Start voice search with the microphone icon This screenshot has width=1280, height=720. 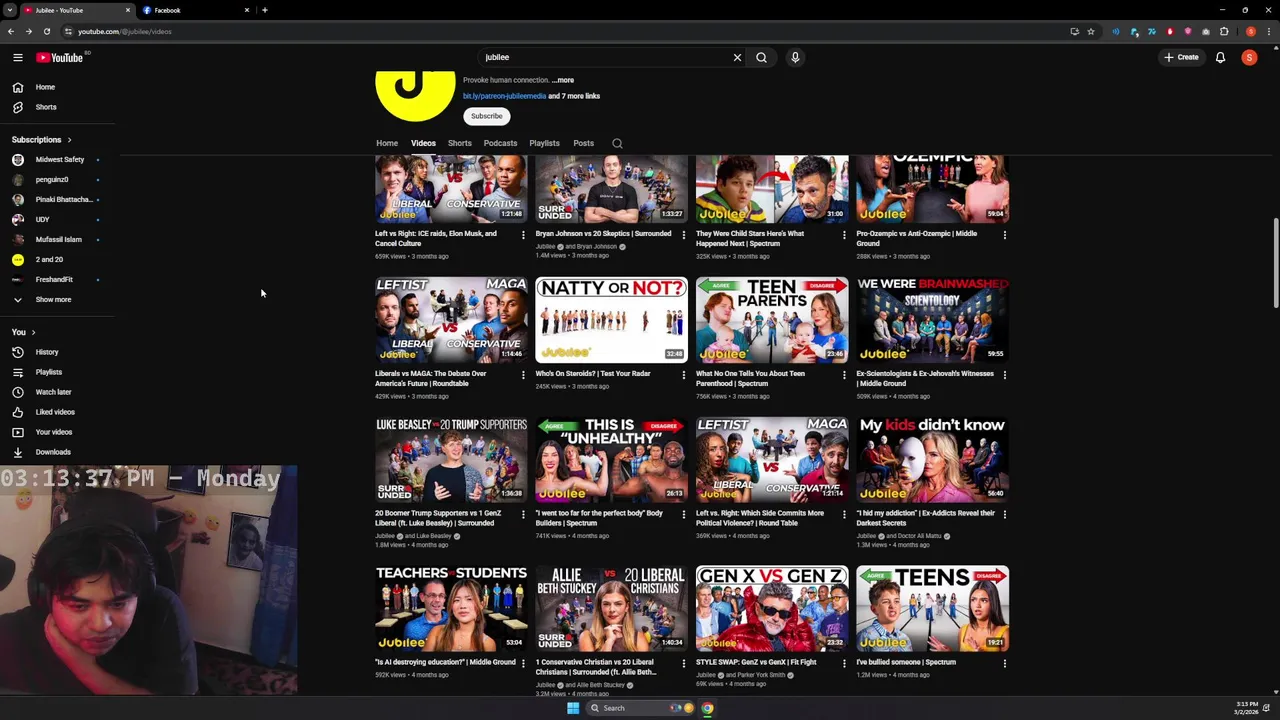pyautogui.click(x=795, y=57)
